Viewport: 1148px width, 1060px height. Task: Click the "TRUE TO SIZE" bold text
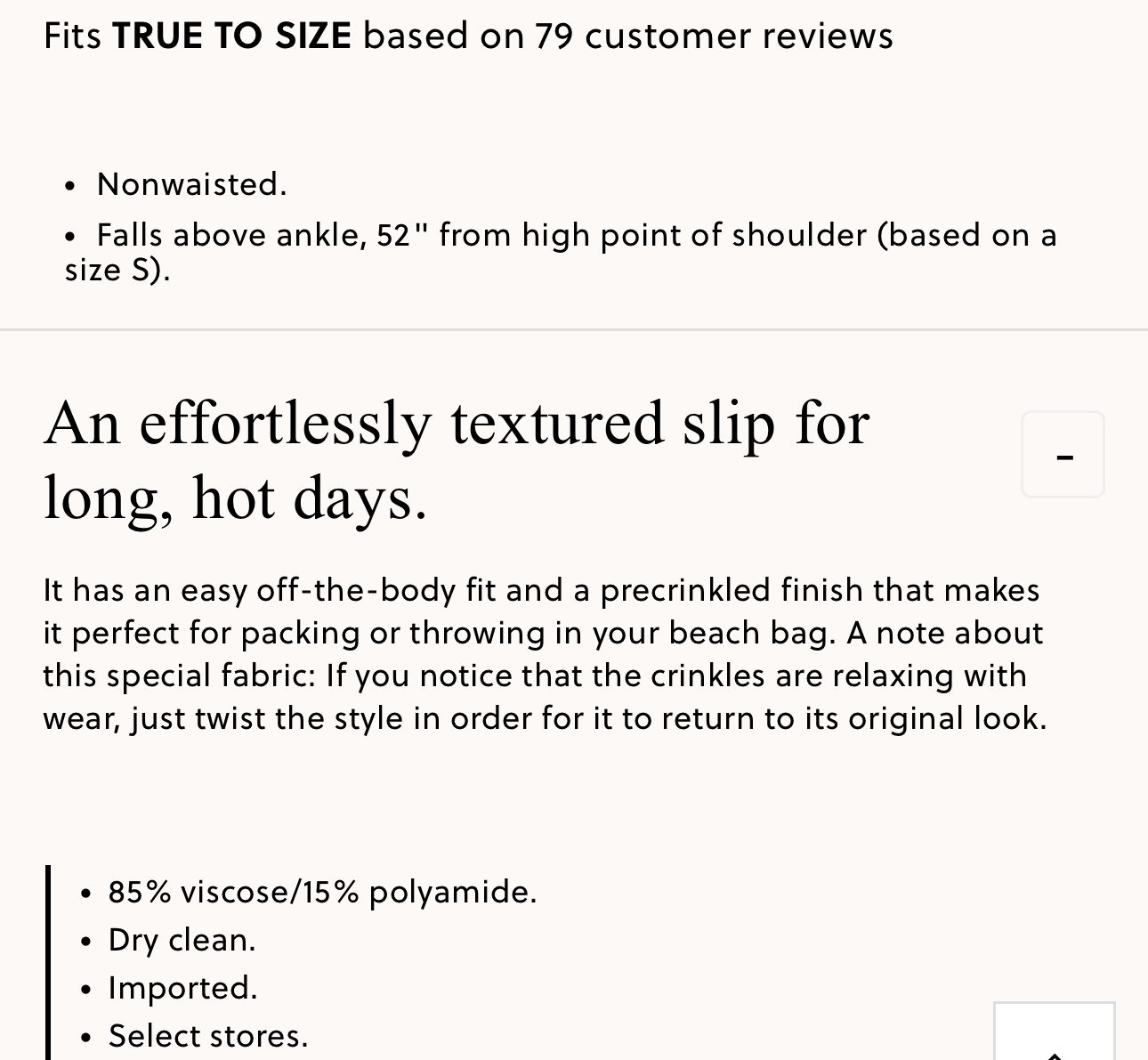(232, 36)
